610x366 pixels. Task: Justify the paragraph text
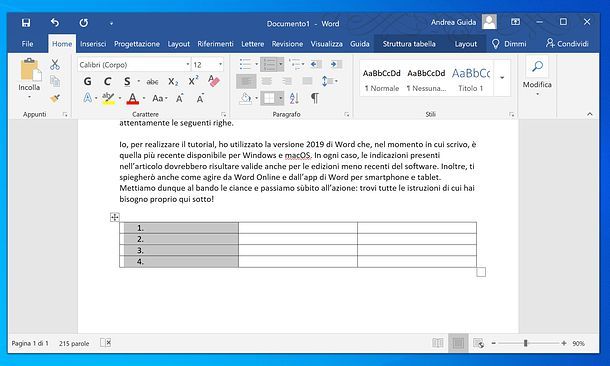tap(307, 81)
